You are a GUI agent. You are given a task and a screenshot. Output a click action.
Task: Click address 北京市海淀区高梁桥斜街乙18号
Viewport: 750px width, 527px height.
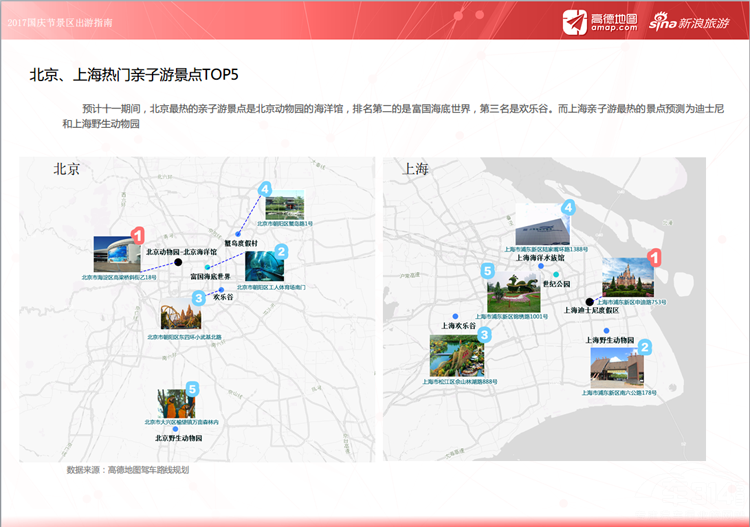coord(119,277)
